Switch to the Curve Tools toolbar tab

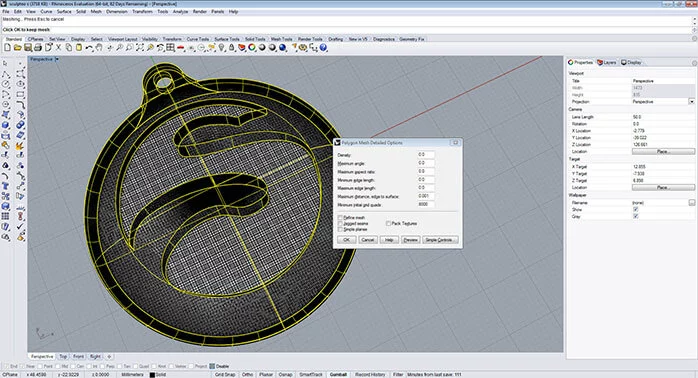pyautogui.click(x=198, y=39)
